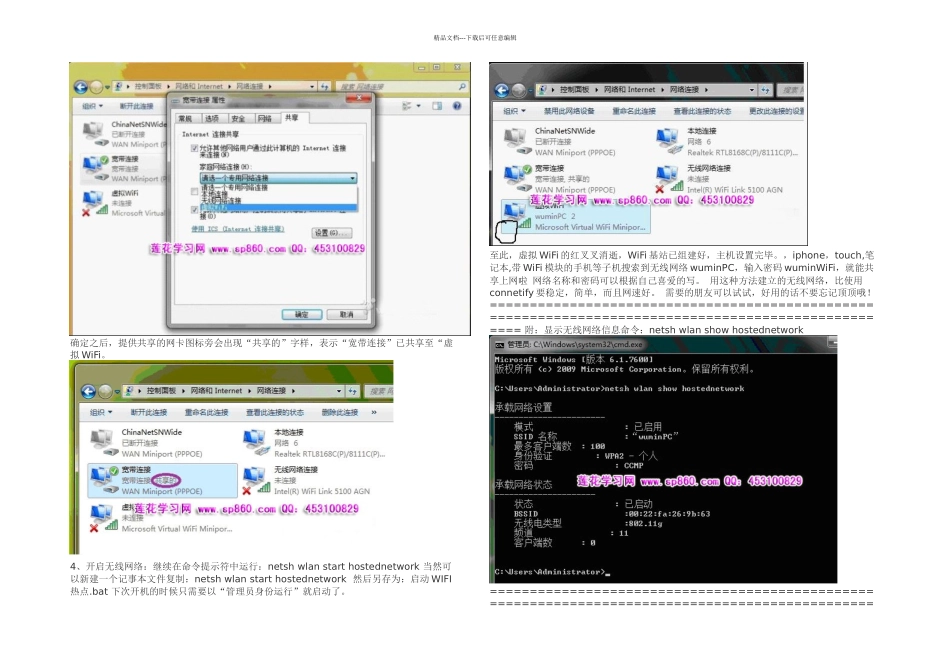Open help via the blue question-mark icon
This screenshot has width=950, height=672.
(x=457, y=106)
